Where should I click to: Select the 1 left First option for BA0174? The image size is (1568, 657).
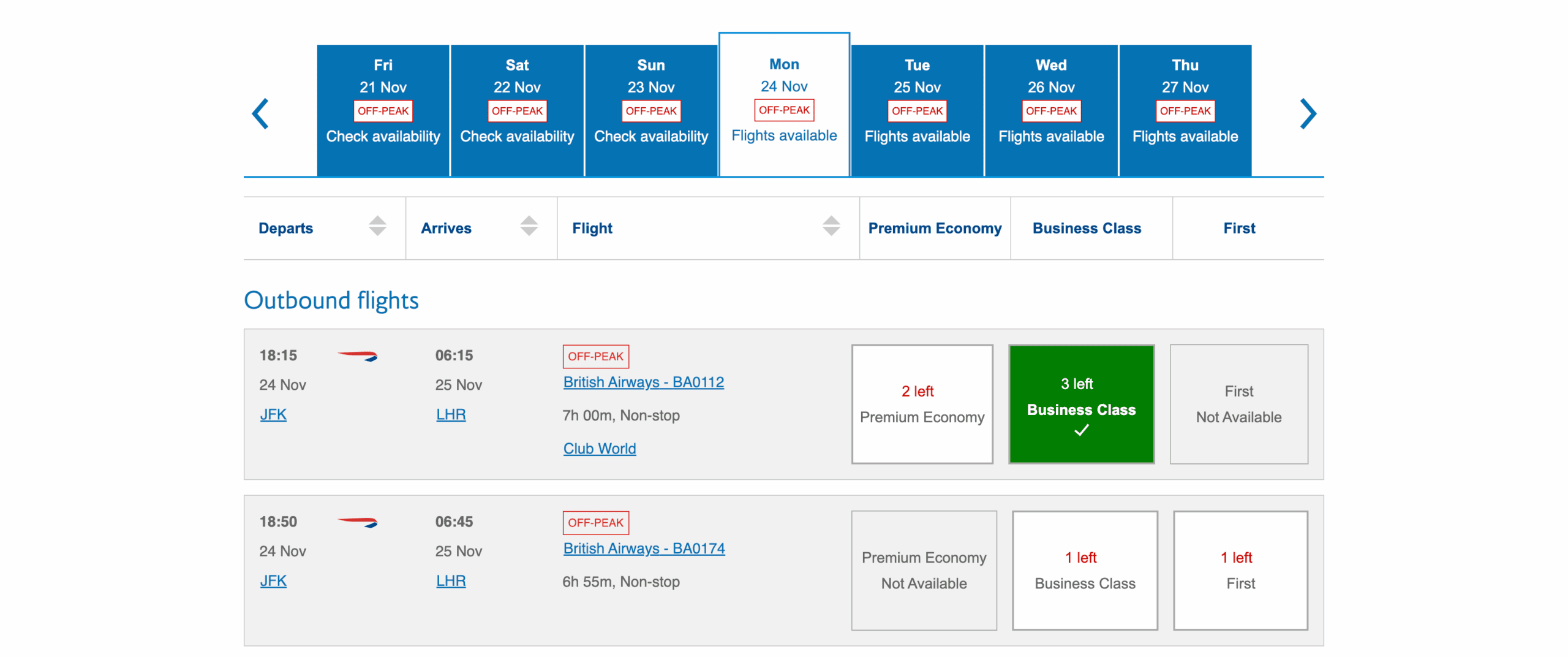click(1240, 570)
